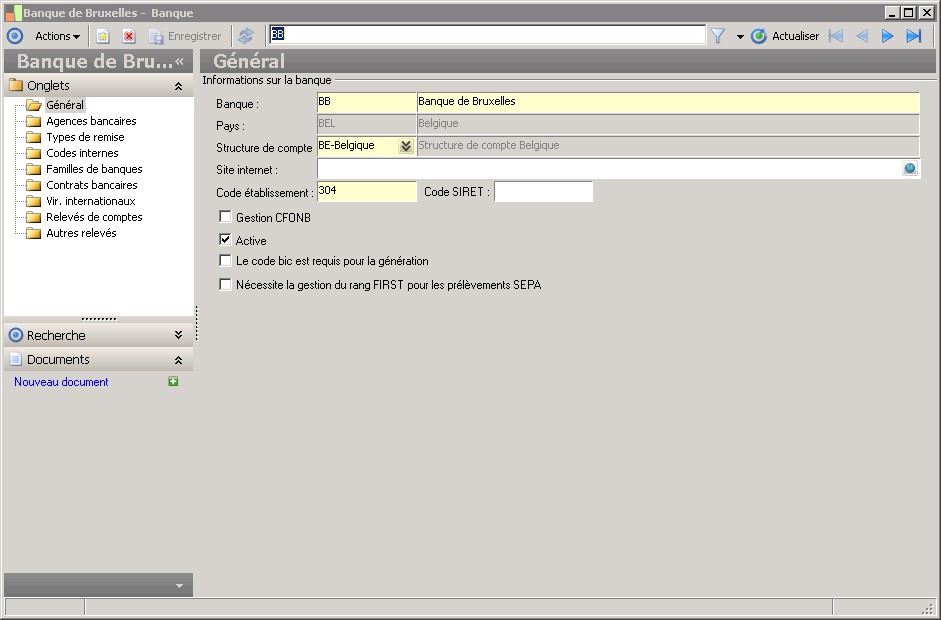
Task: Open the Actions dropdown menu
Action: pyautogui.click(x=57, y=36)
